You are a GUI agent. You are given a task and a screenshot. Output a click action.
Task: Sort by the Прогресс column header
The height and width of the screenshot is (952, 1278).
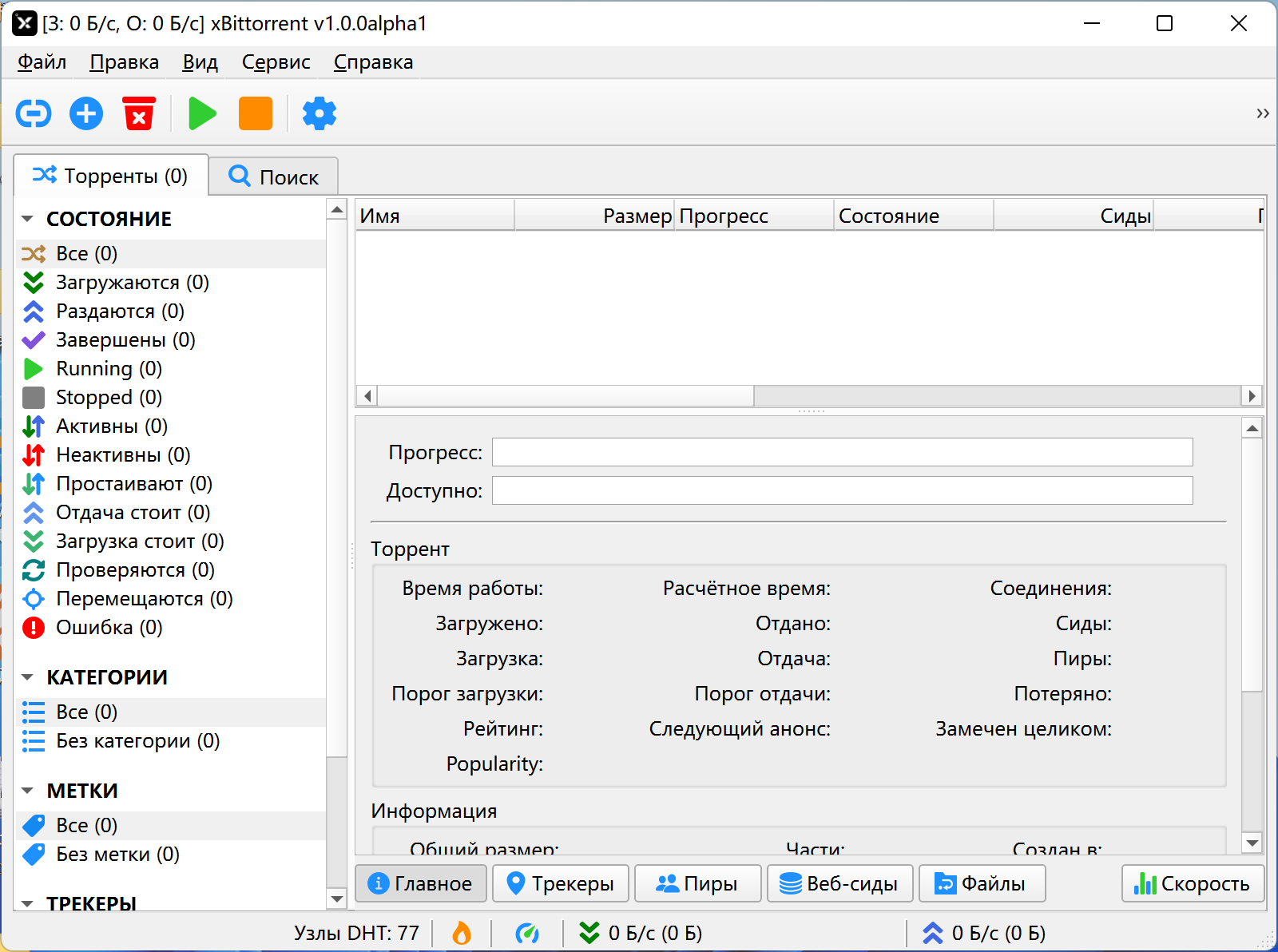pos(754,216)
